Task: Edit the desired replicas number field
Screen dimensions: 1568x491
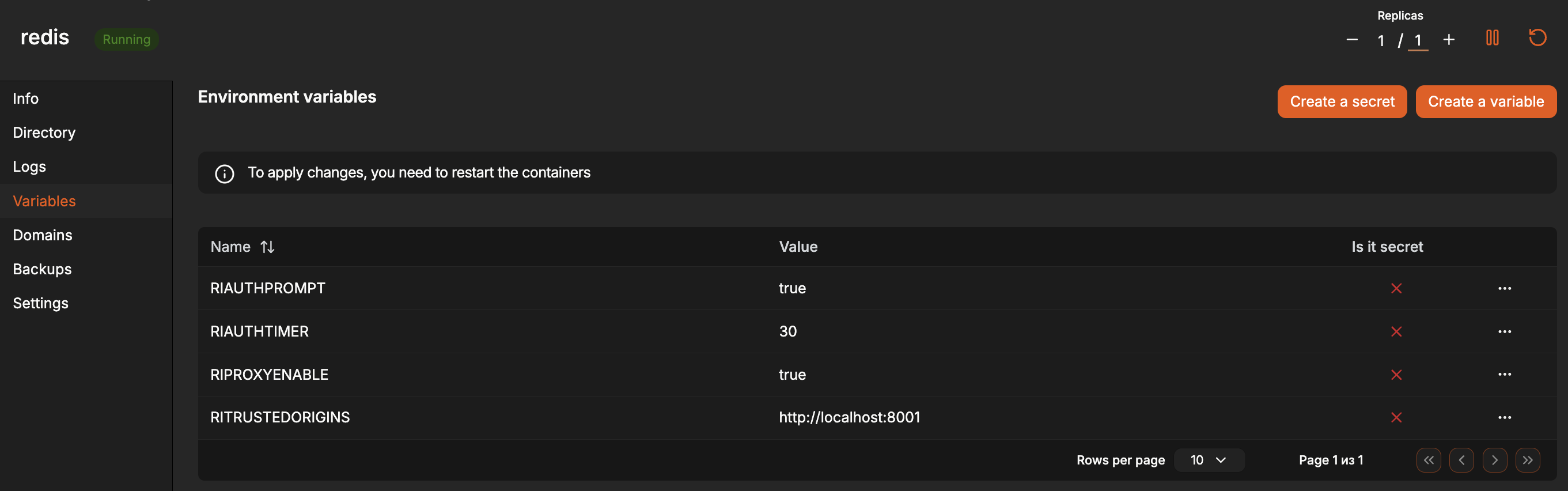Action: coord(1418,41)
